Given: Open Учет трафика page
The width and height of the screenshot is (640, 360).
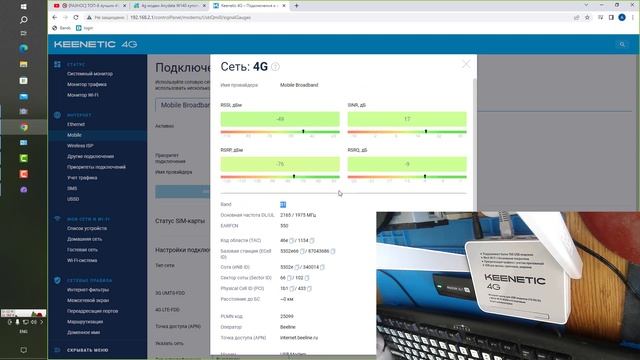Looking at the screenshot, I should click(x=82, y=178).
